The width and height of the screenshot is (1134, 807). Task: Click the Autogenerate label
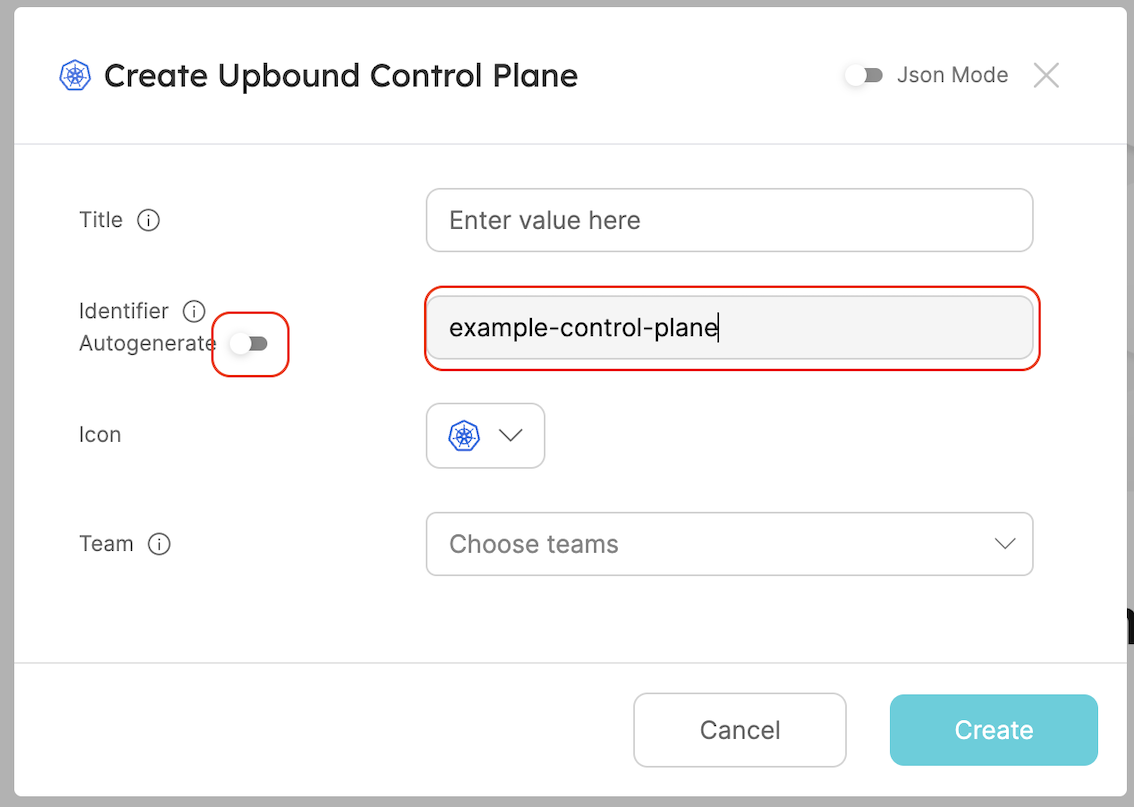pos(147,344)
